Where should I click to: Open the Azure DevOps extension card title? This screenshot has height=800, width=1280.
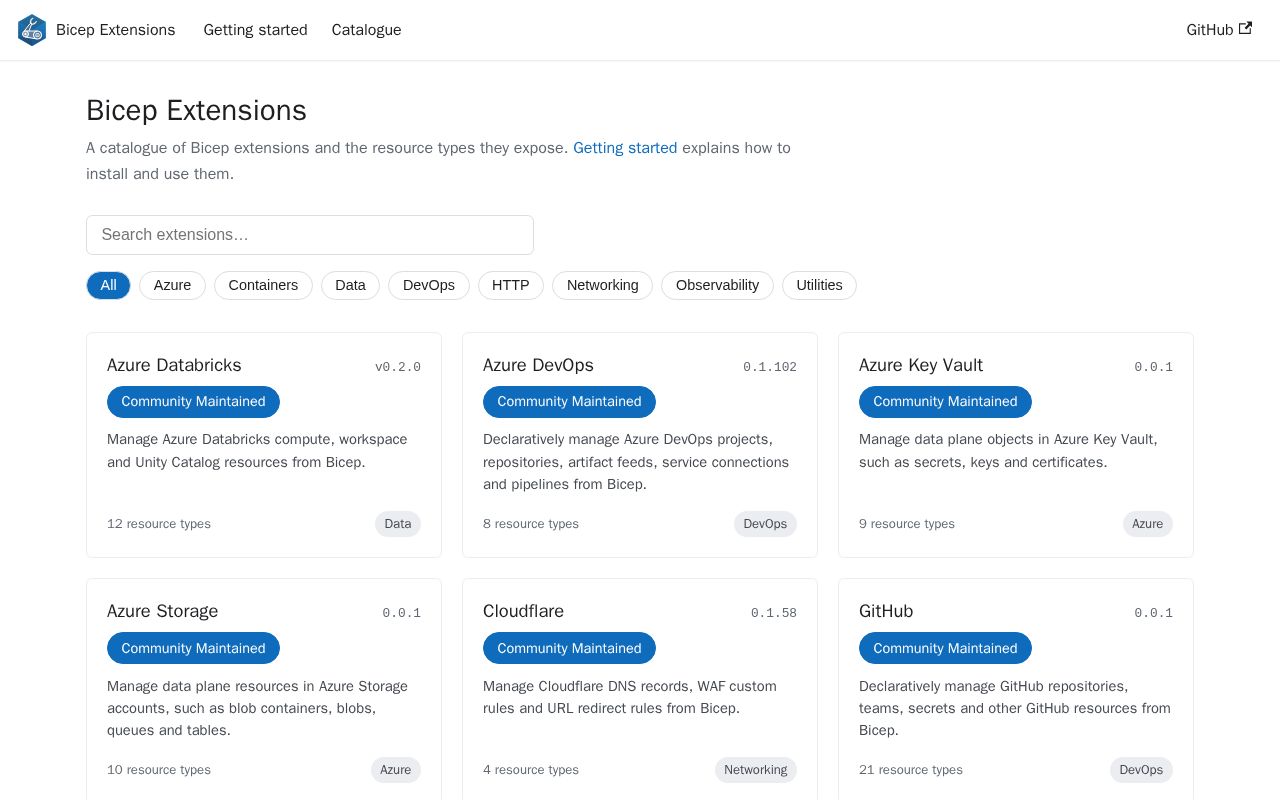click(x=538, y=365)
